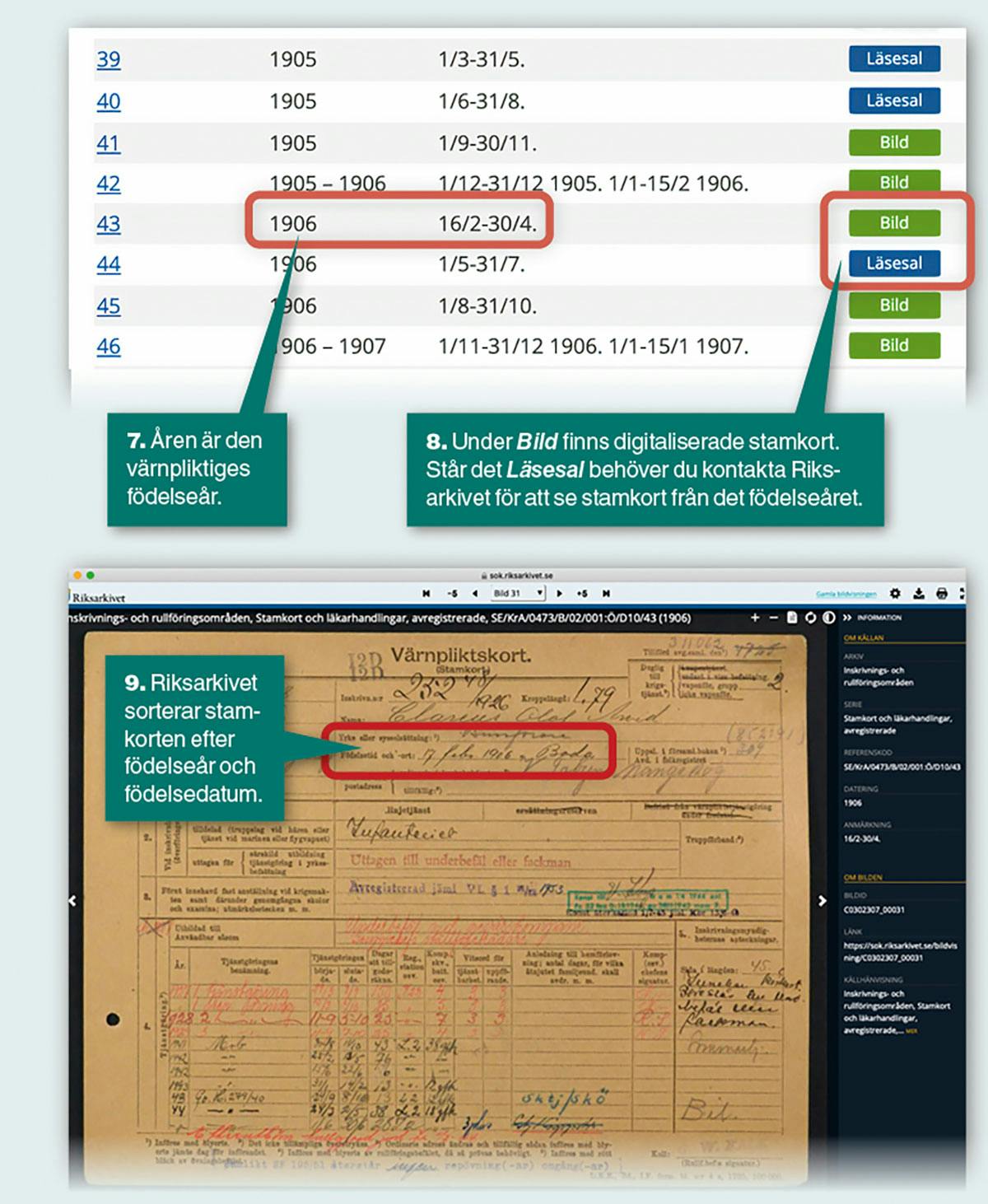Open the image link URL in info panel
Image resolution: width=988 pixels, height=1204 pixels.
(900, 952)
